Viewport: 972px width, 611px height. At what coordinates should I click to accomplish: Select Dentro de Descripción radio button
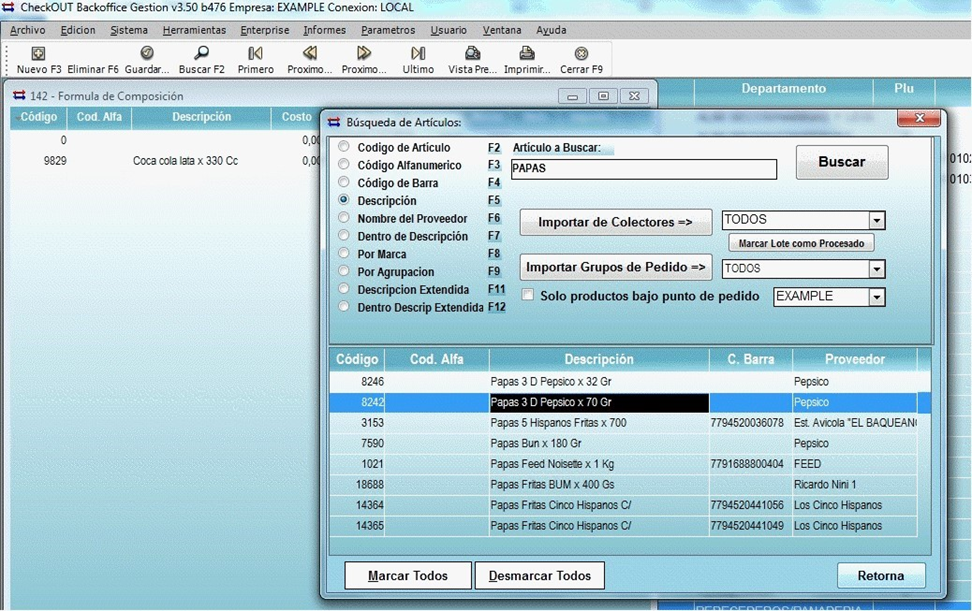[x=343, y=235]
